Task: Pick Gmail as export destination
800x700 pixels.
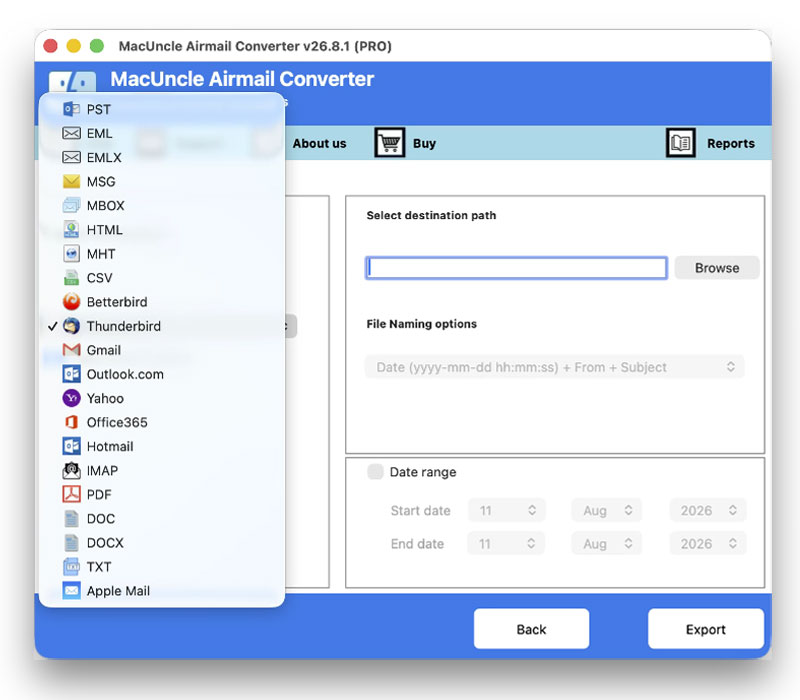Action: (x=162, y=350)
